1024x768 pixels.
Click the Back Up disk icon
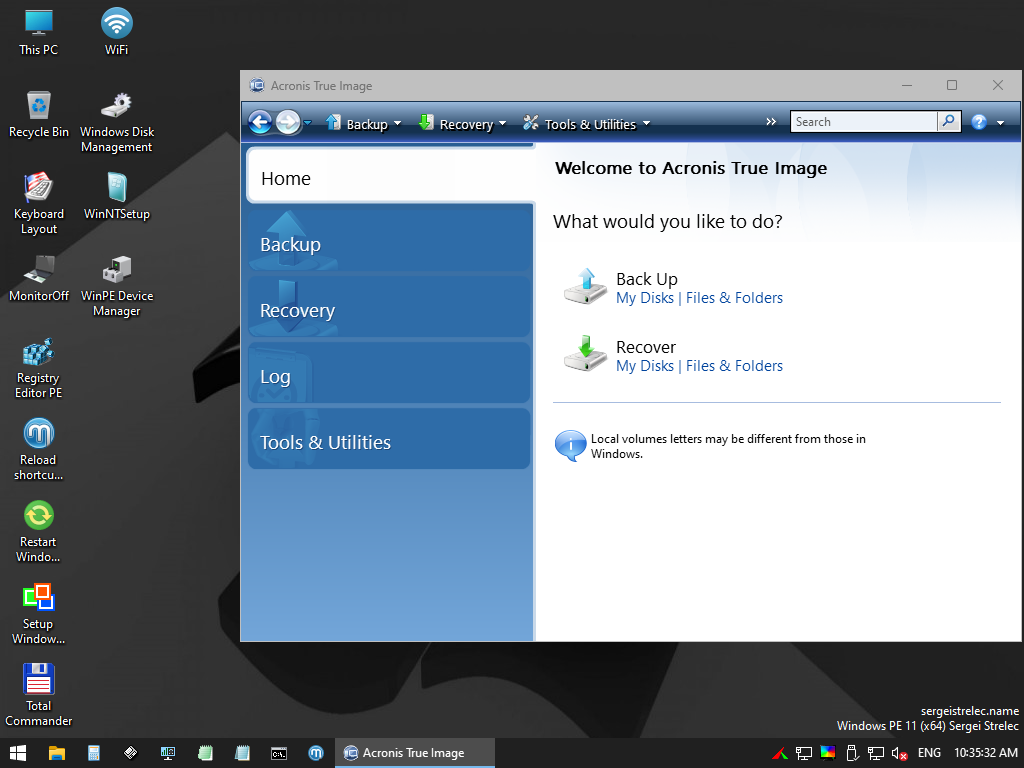pos(584,287)
